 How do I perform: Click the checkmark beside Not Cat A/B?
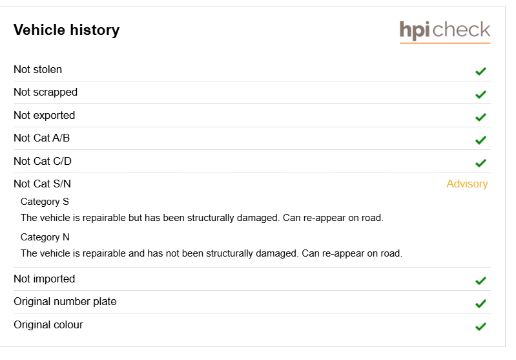pos(481,140)
